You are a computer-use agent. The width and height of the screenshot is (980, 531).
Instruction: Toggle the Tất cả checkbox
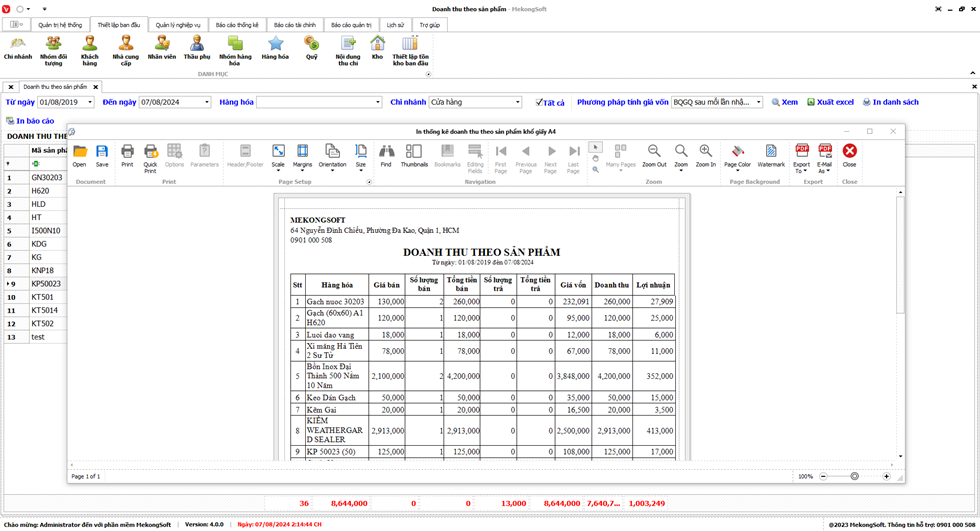(539, 102)
